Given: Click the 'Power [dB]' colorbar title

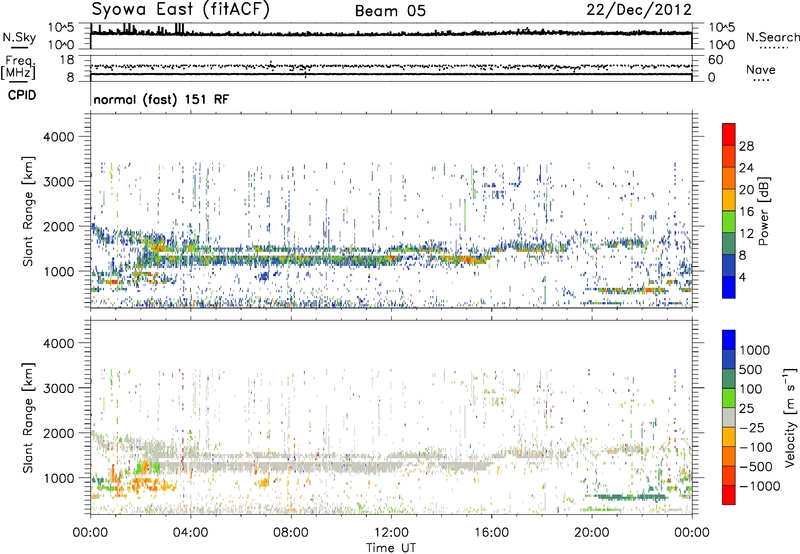Looking at the screenshot, I should pos(763,211).
